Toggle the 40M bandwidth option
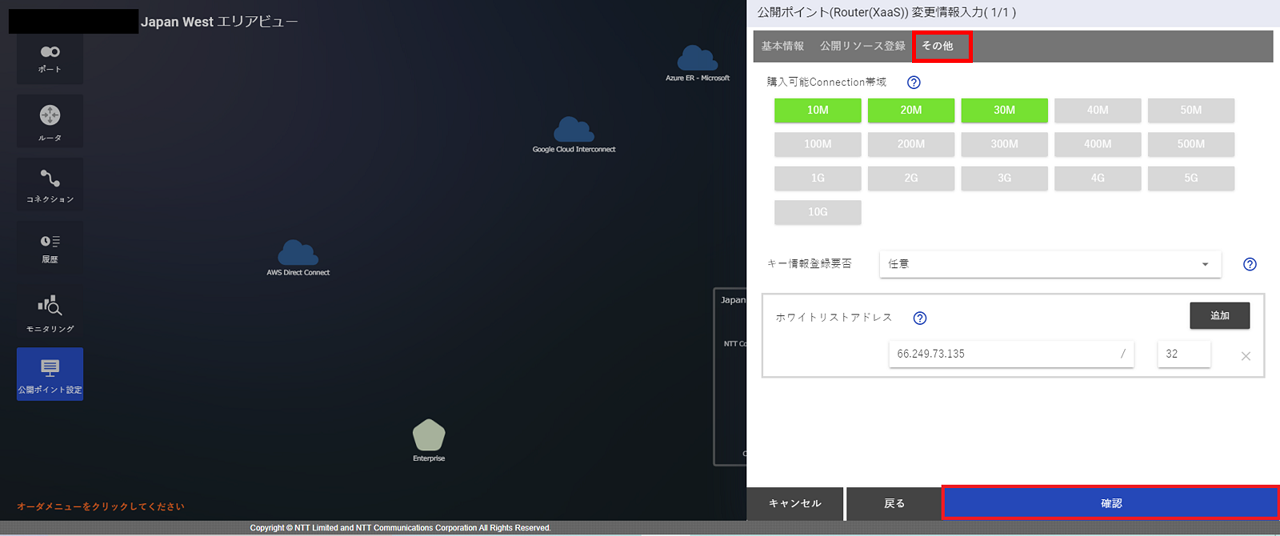1280x536 pixels. (1098, 111)
